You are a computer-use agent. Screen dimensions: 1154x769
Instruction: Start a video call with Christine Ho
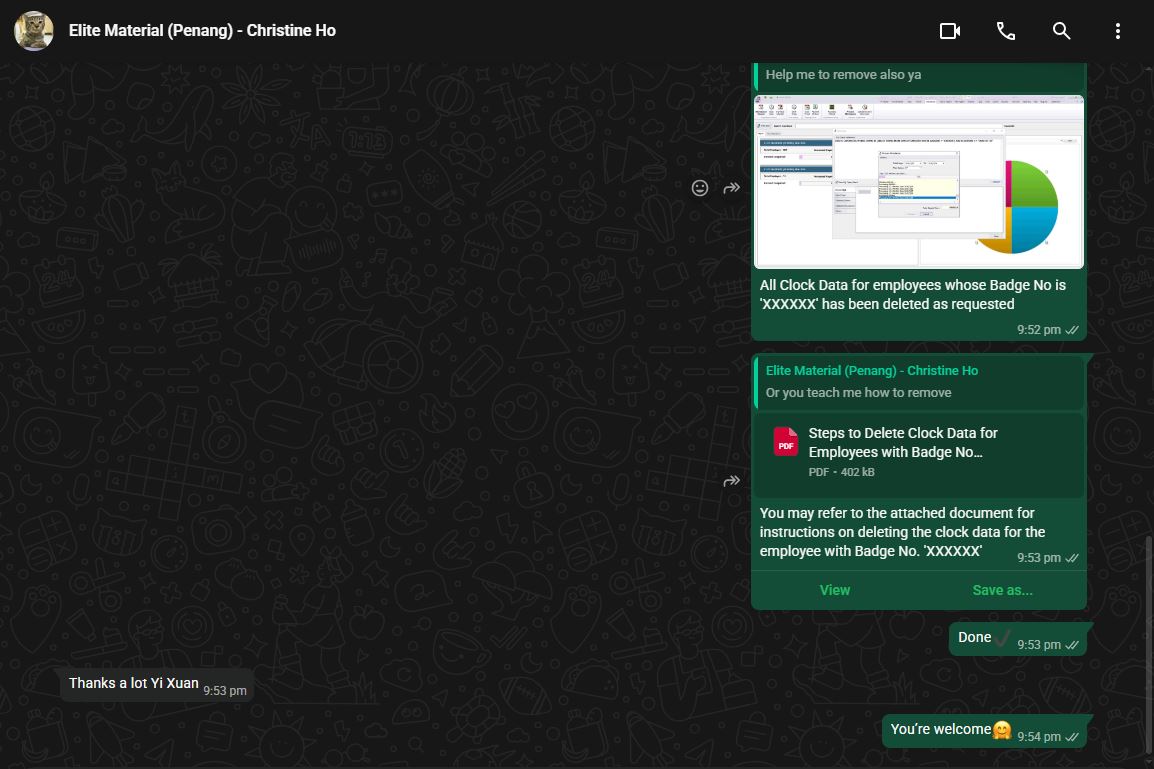[x=949, y=31]
